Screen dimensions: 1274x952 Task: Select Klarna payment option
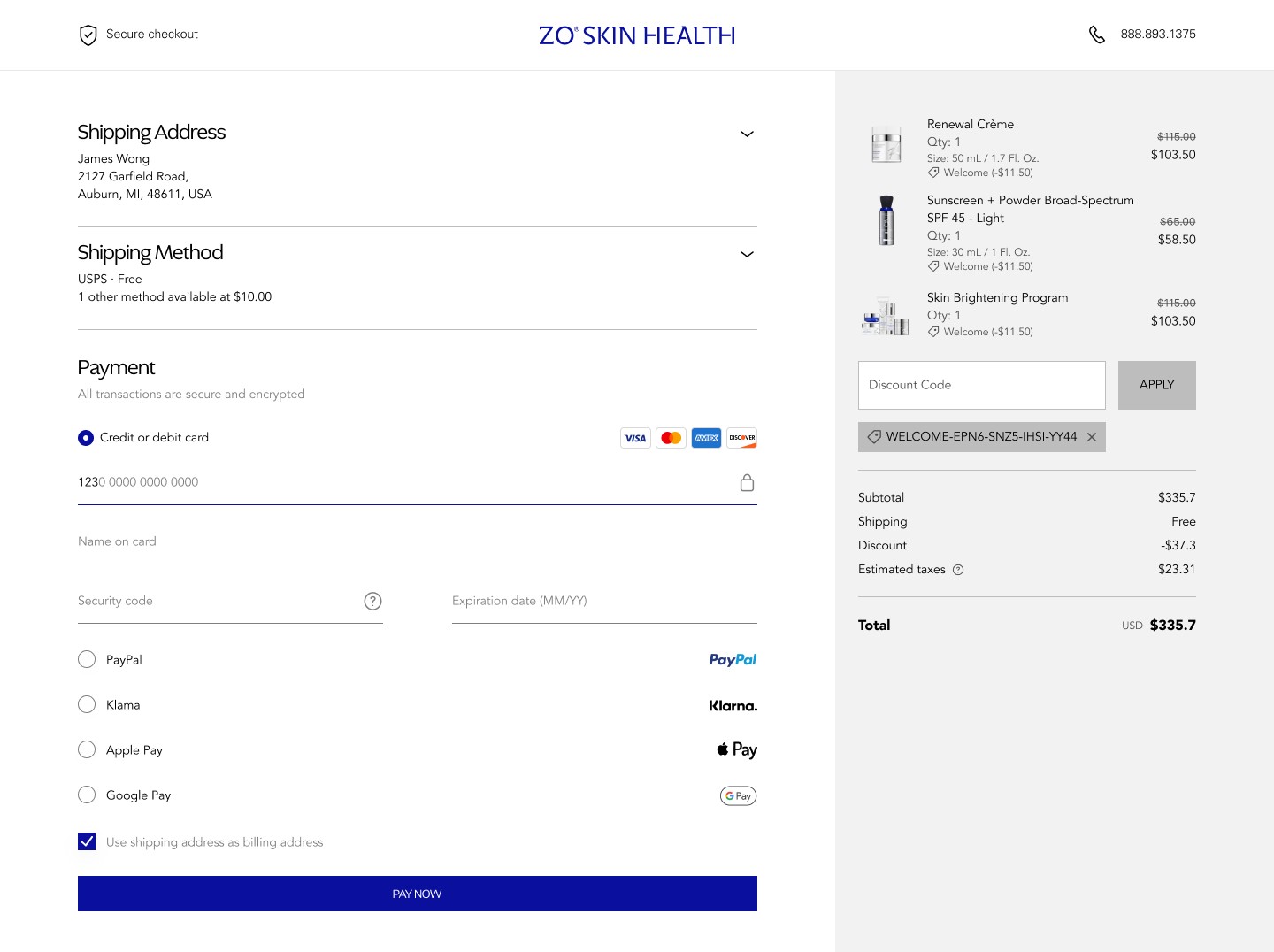87,704
